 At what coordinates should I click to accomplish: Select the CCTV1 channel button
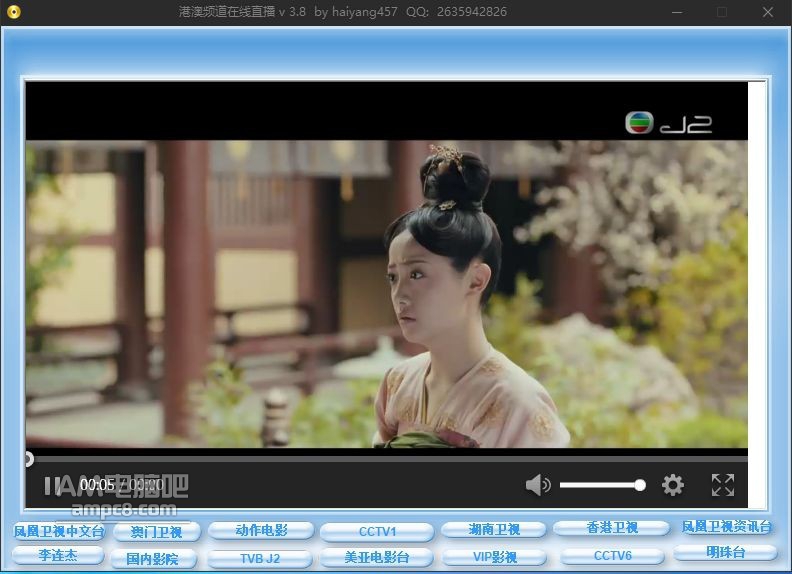tap(377, 532)
